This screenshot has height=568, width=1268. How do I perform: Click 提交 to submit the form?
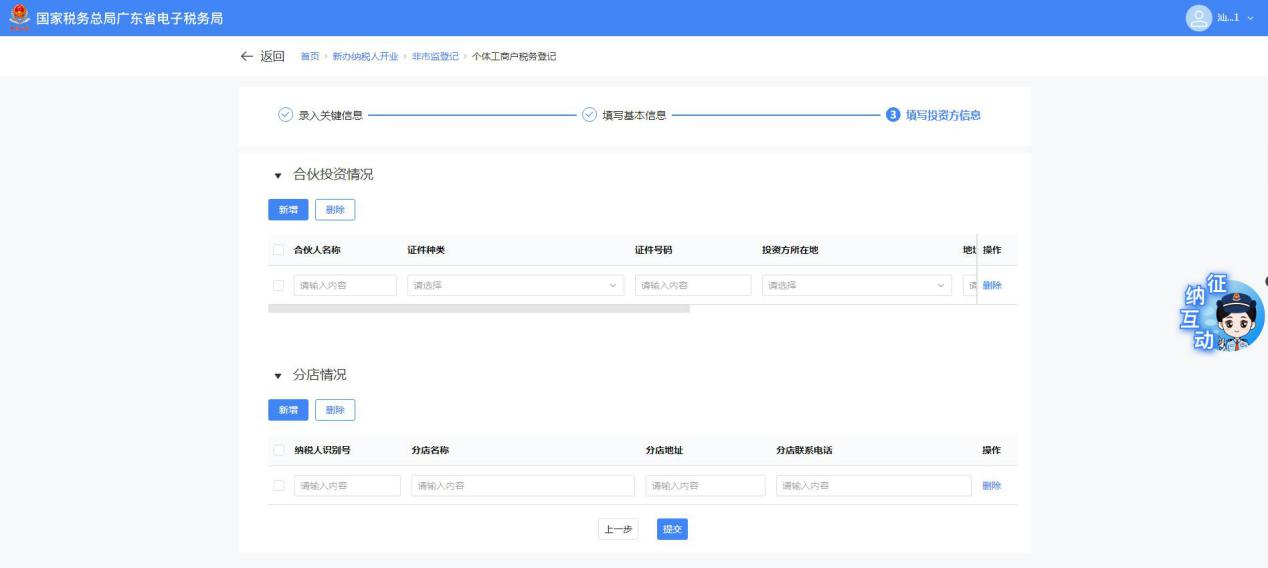click(x=672, y=530)
